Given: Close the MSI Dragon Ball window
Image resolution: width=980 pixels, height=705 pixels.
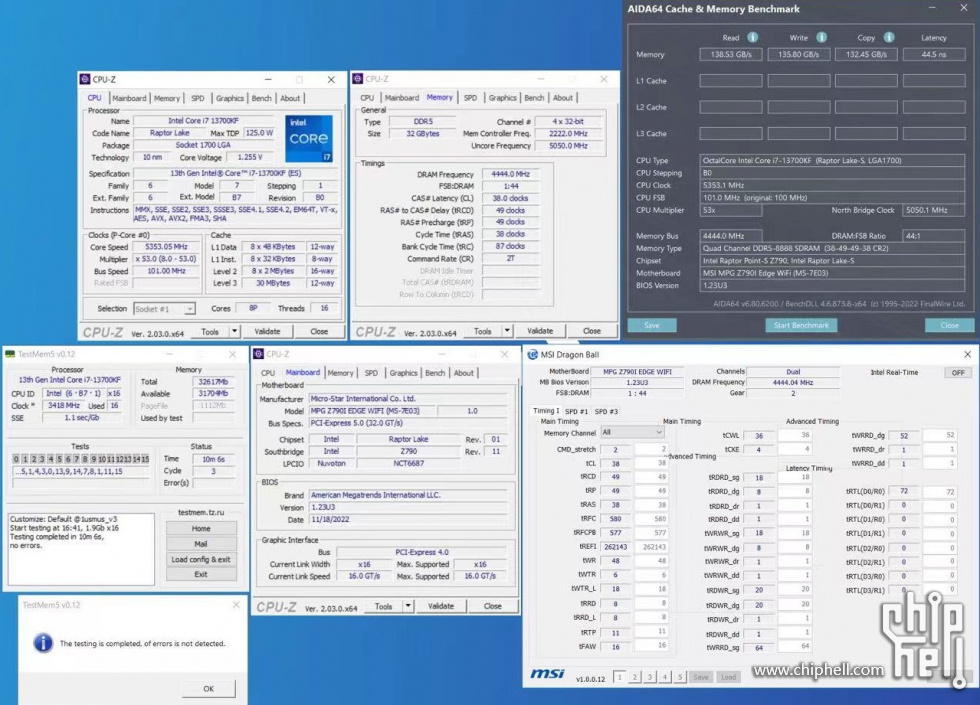Looking at the screenshot, I should 968,354.
